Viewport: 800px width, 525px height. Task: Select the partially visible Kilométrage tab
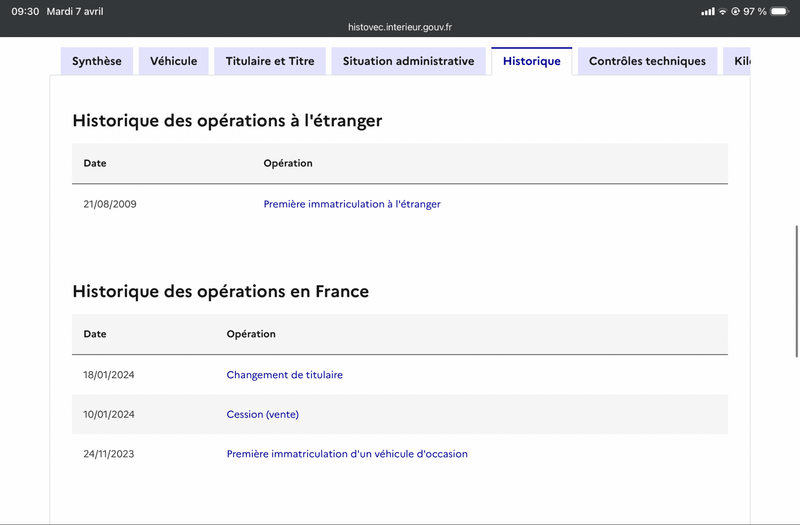click(737, 61)
